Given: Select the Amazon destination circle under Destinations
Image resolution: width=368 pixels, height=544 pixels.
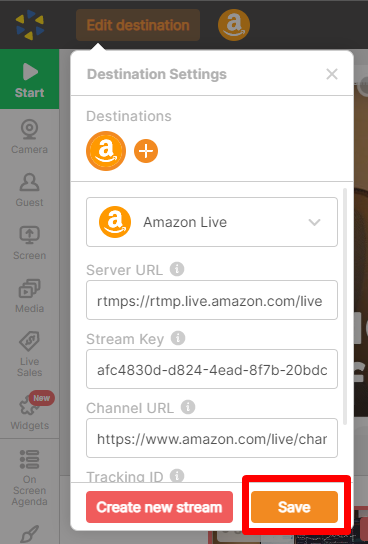Looking at the screenshot, I should [106, 151].
